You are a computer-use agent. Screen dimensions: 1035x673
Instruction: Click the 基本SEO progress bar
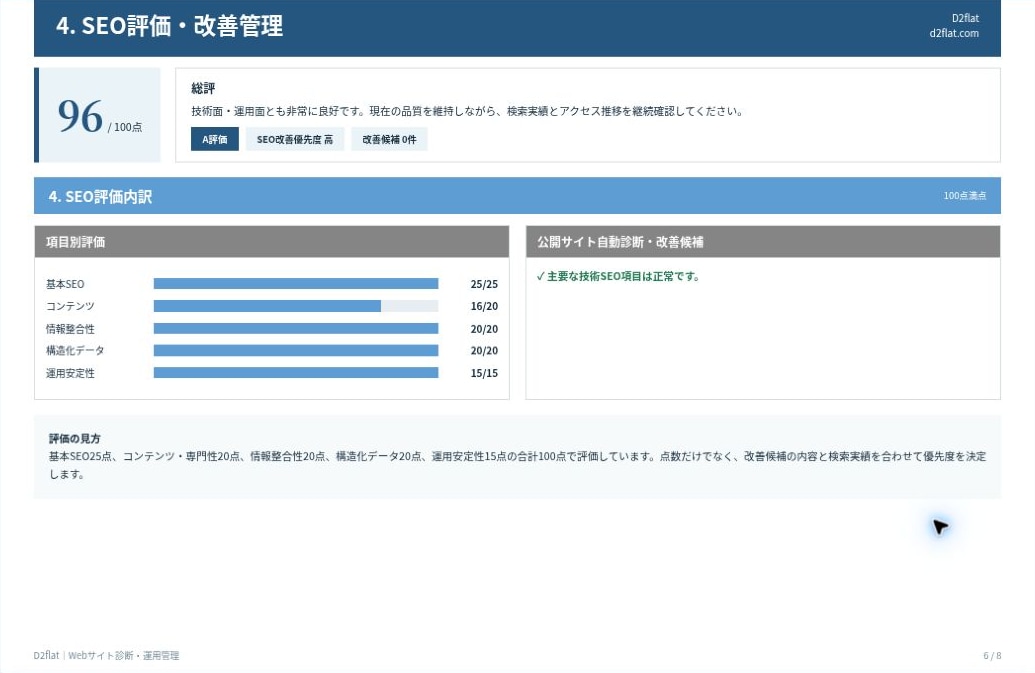296,284
